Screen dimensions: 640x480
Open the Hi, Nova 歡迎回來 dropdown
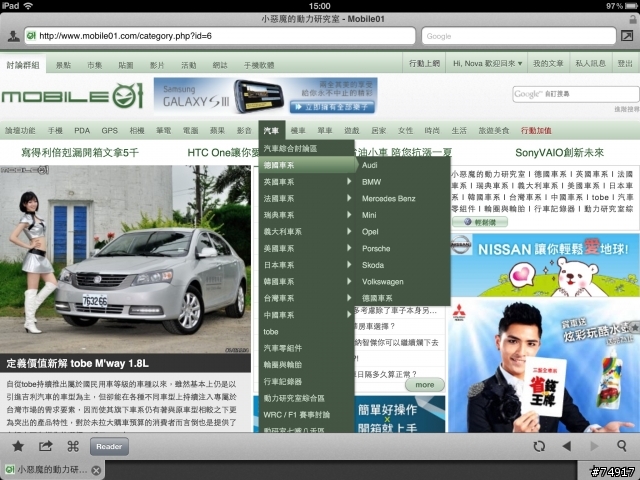pyautogui.click(x=487, y=64)
